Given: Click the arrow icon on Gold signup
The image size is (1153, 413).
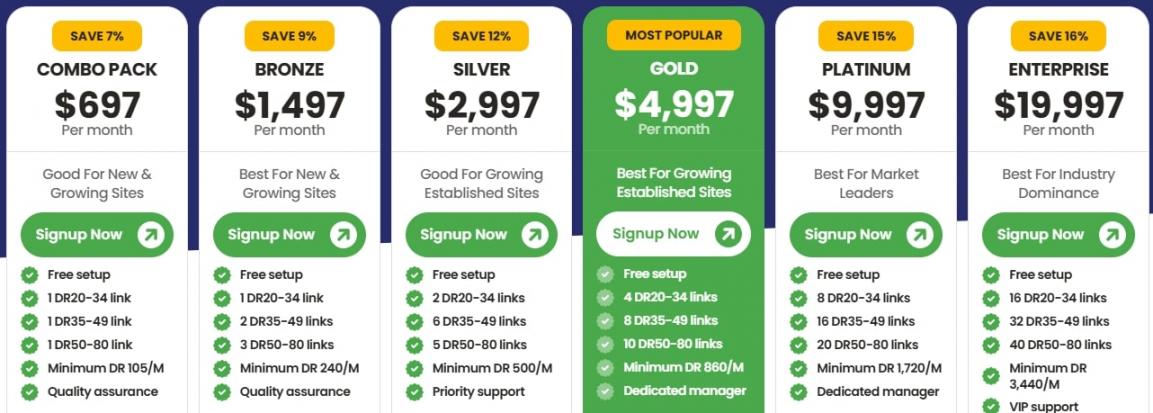Looking at the screenshot, I should pos(727,234).
